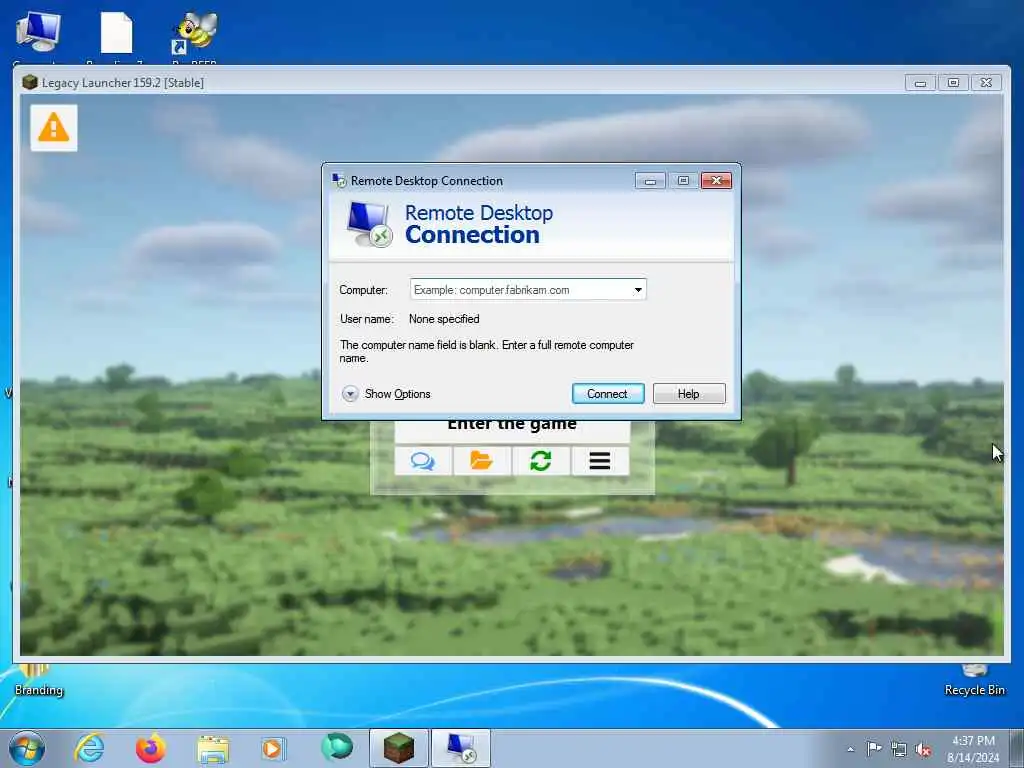This screenshot has width=1024, height=768.
Task: Click the network tray icon
Action: (x=899, y=750)
